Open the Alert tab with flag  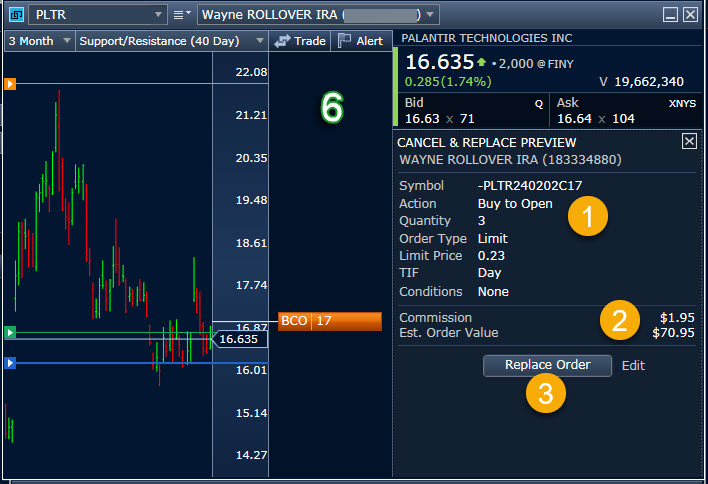point(360,41)
